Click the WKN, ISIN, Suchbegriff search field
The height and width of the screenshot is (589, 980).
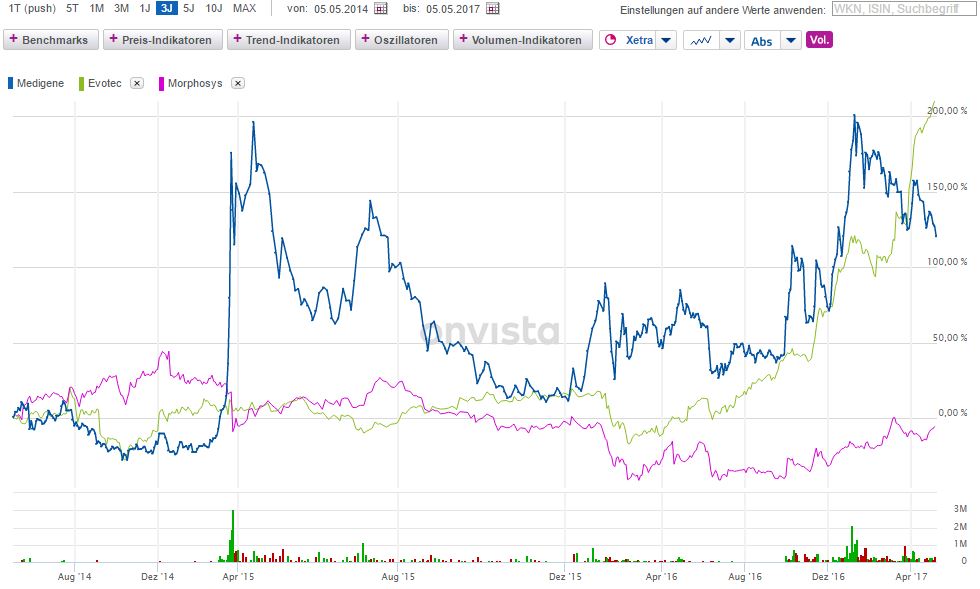click(904, 9)
